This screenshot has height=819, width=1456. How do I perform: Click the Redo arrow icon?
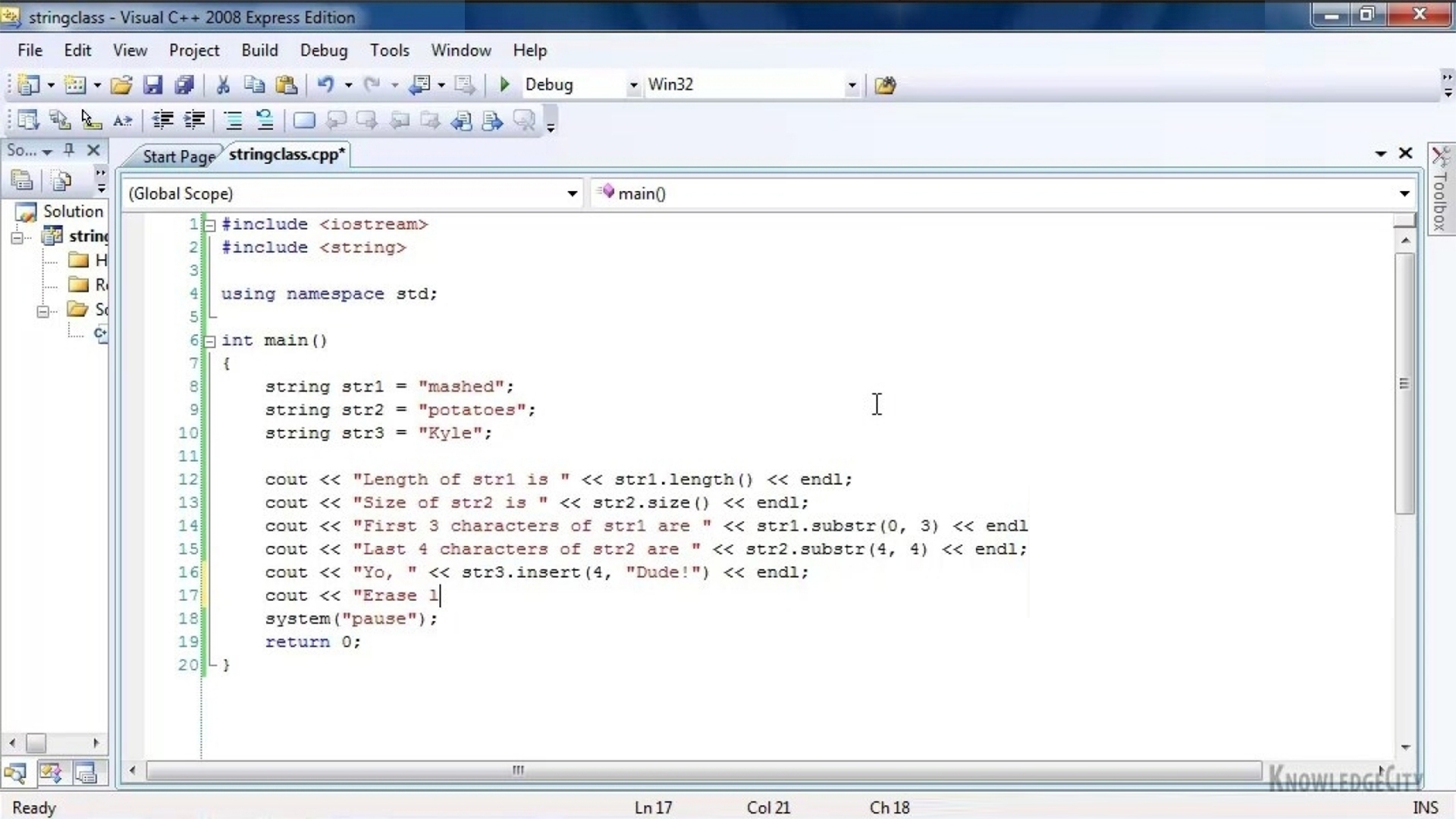pyautogui.click(x=372, y=85)
